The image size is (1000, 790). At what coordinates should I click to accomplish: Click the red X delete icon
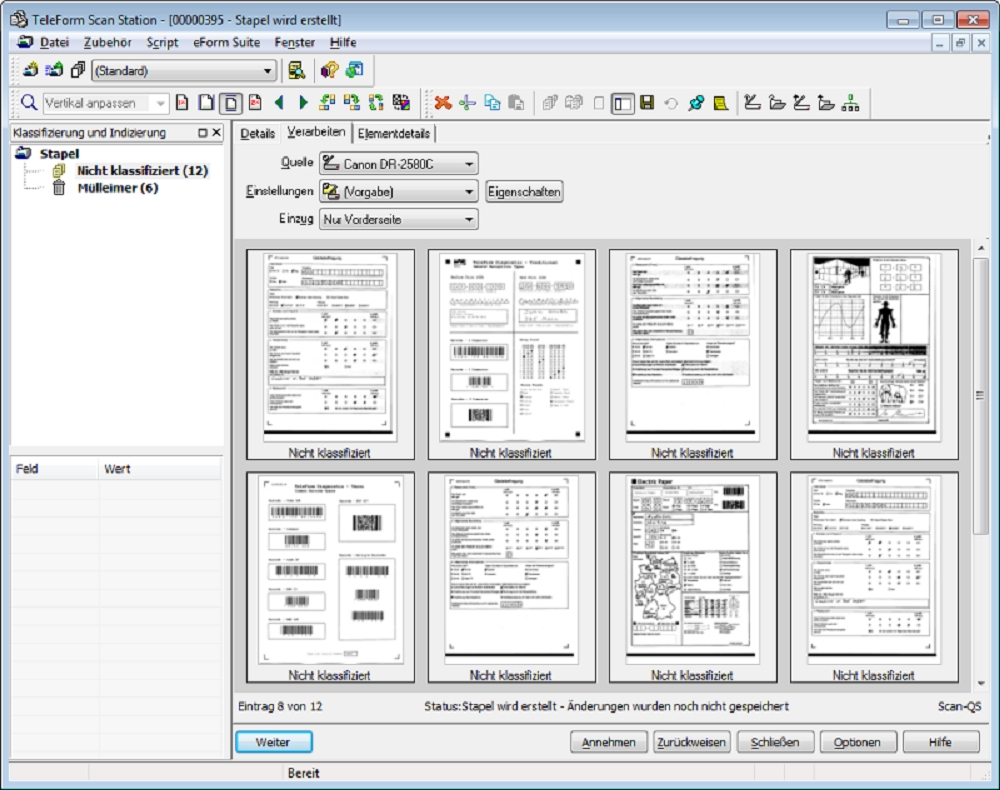point(442,103)
